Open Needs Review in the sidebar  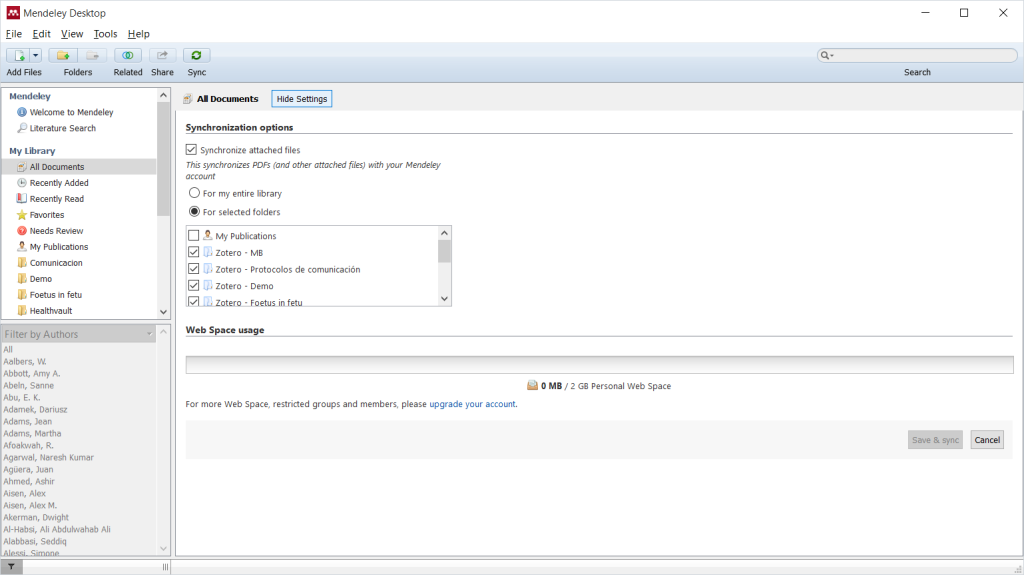(56, 231)
